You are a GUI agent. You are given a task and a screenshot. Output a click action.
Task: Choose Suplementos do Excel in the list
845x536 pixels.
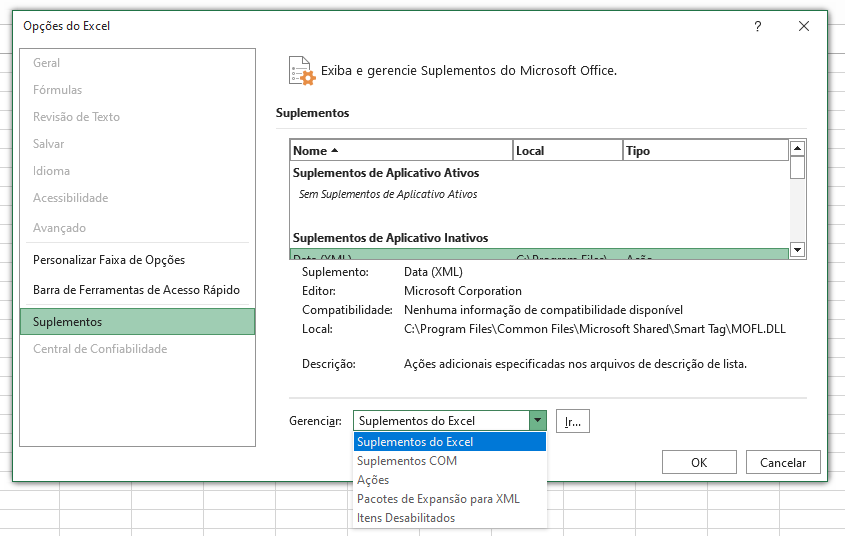(450, 442)
